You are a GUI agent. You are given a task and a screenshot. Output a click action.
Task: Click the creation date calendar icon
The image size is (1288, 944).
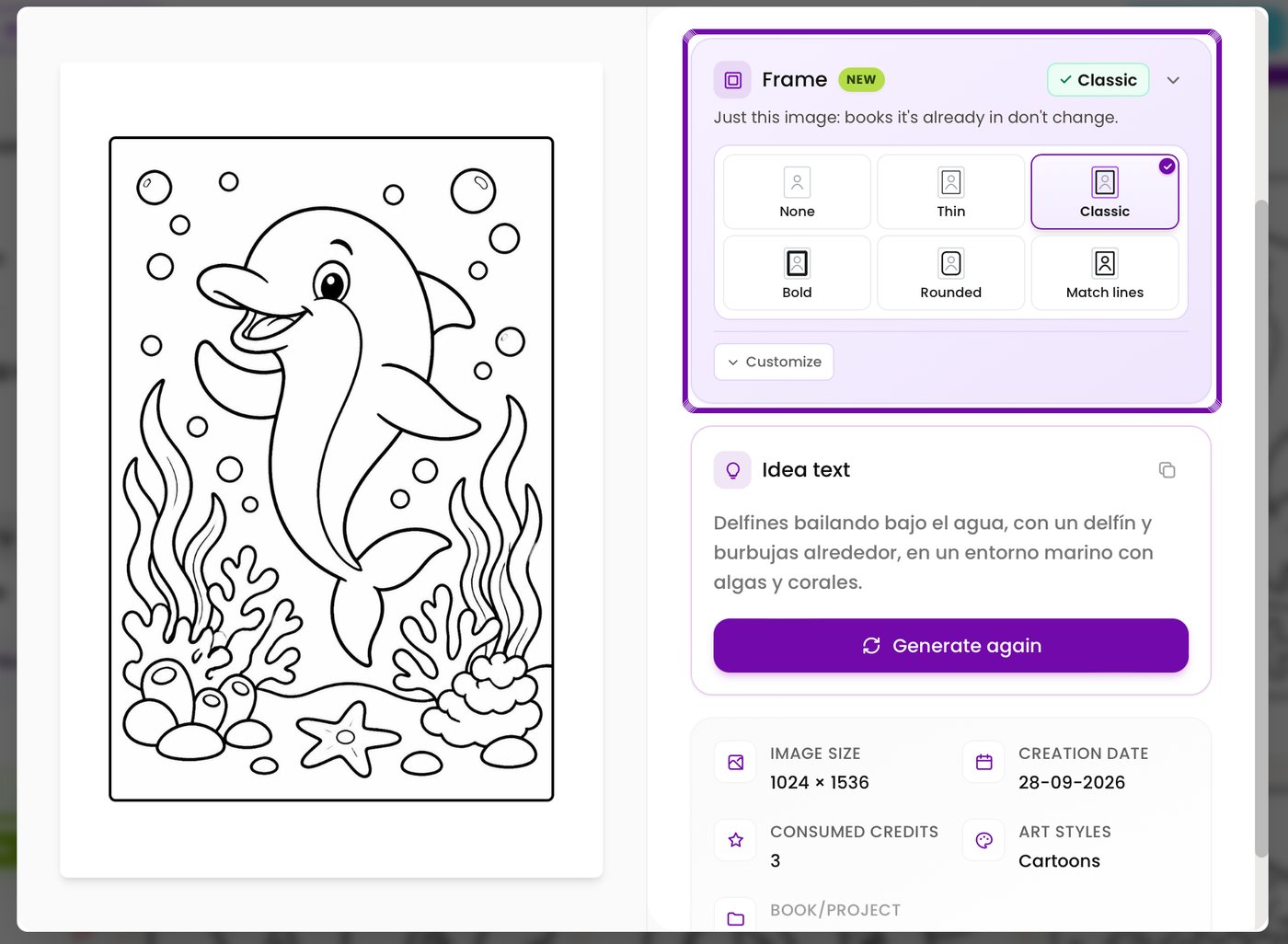pyautogui.click(x=983, y=762)
